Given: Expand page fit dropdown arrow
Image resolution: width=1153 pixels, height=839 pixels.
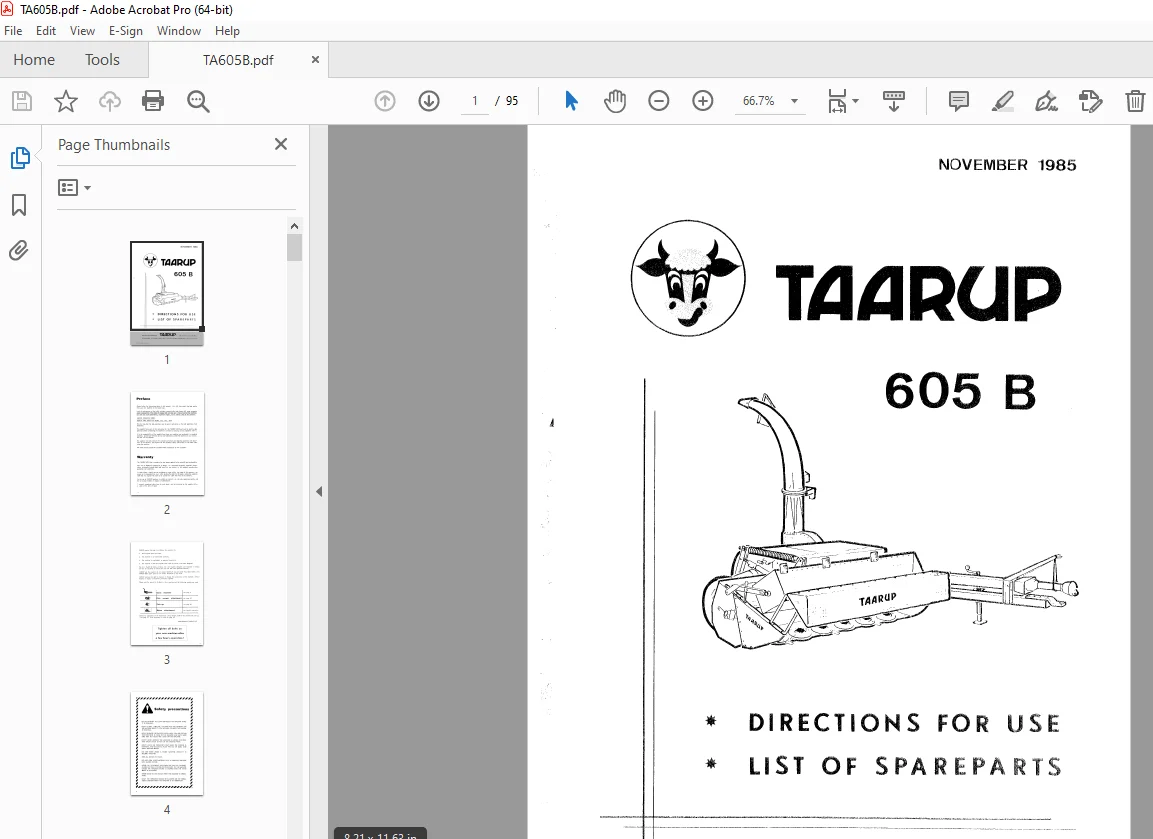Looking at the screenshot, I should tap(855, 101).
